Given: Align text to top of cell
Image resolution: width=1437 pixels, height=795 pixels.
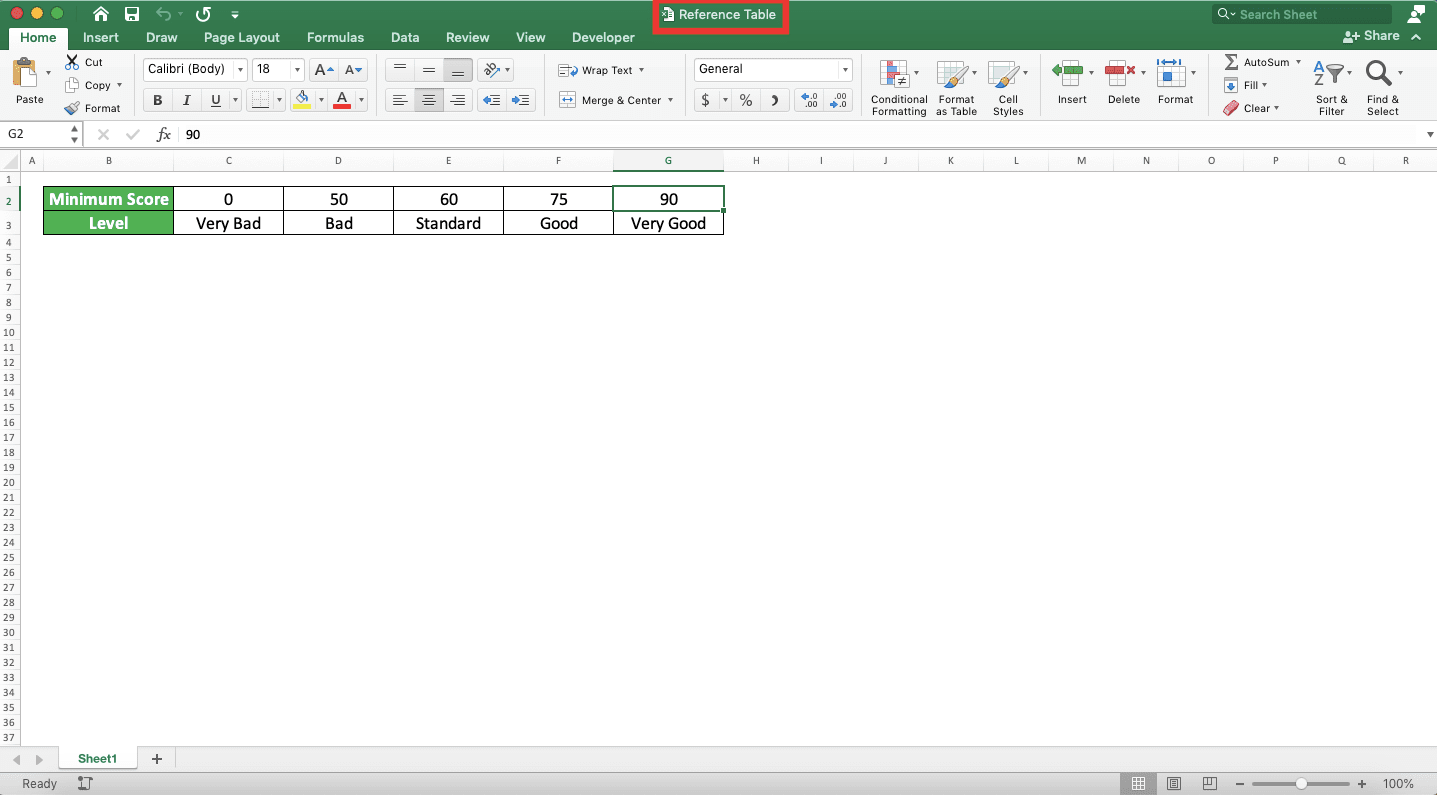Looking at the screenshot, I should [400, 70].
